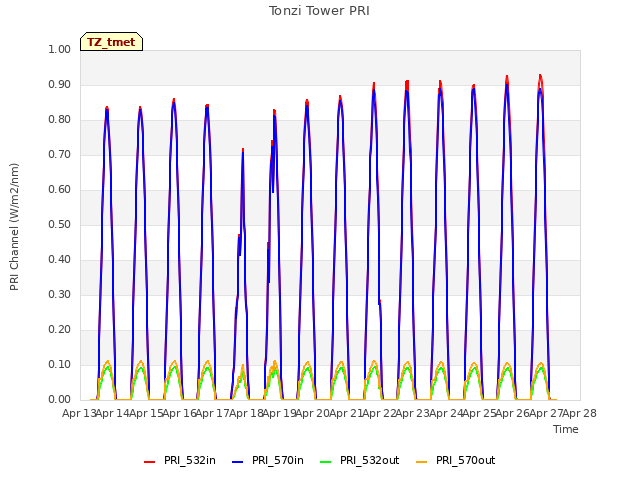Click the 0.30 y-axis tick label

(x=60, y=295)
